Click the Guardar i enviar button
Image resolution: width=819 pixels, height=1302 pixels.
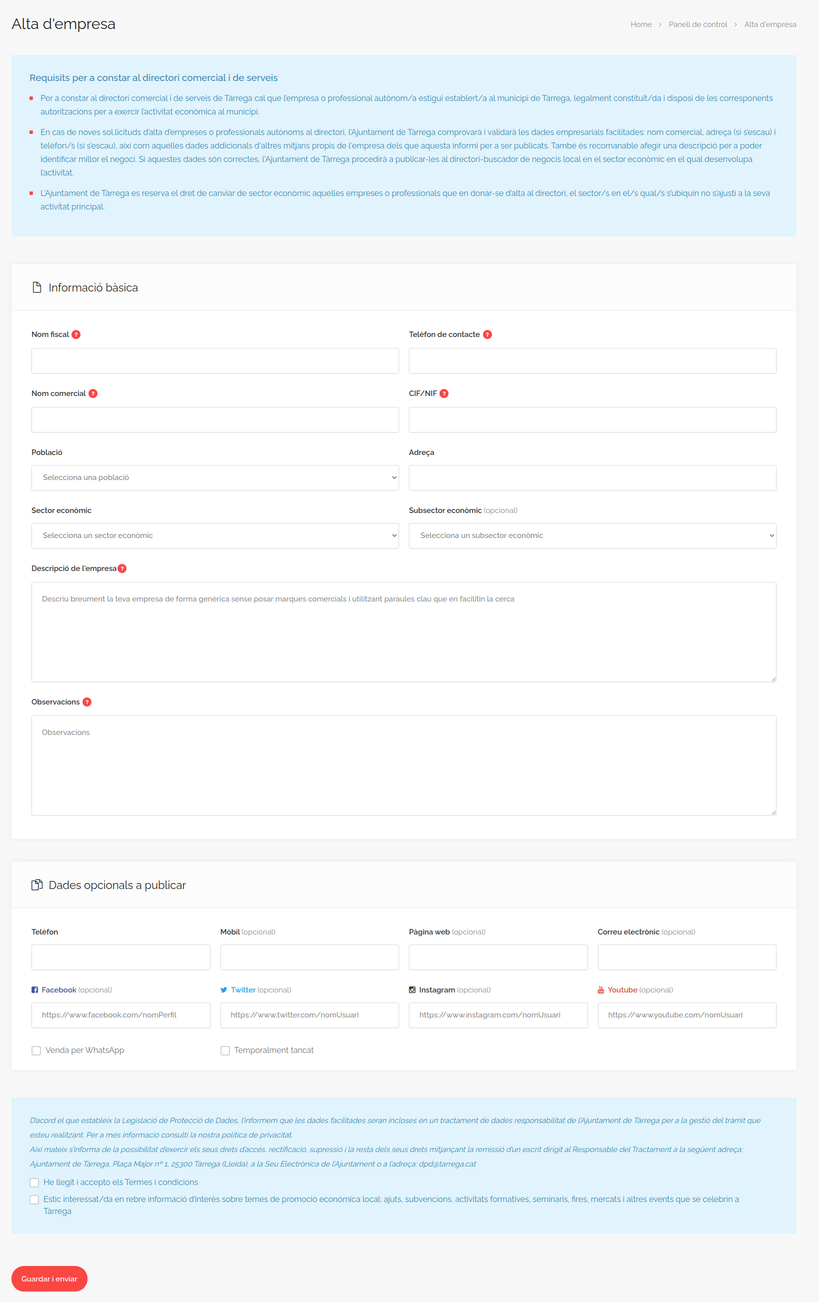(x=49, y=1279)
